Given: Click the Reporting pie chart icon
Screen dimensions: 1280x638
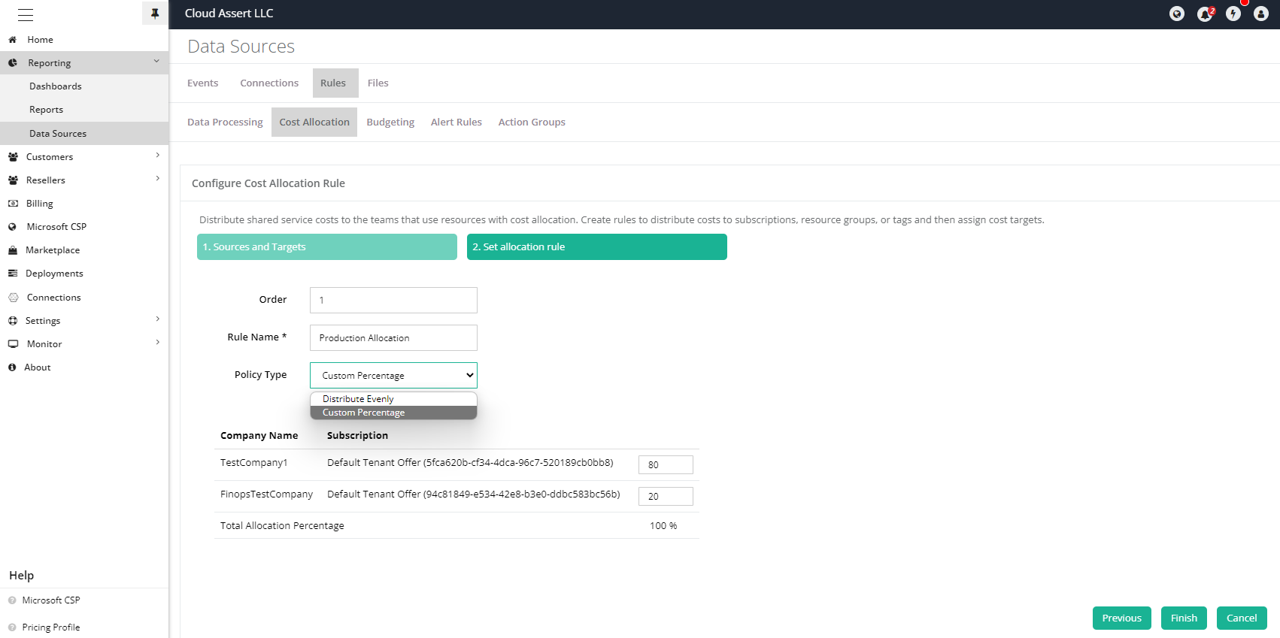Looking at the screenshot, I should click(x=13, y=63).
